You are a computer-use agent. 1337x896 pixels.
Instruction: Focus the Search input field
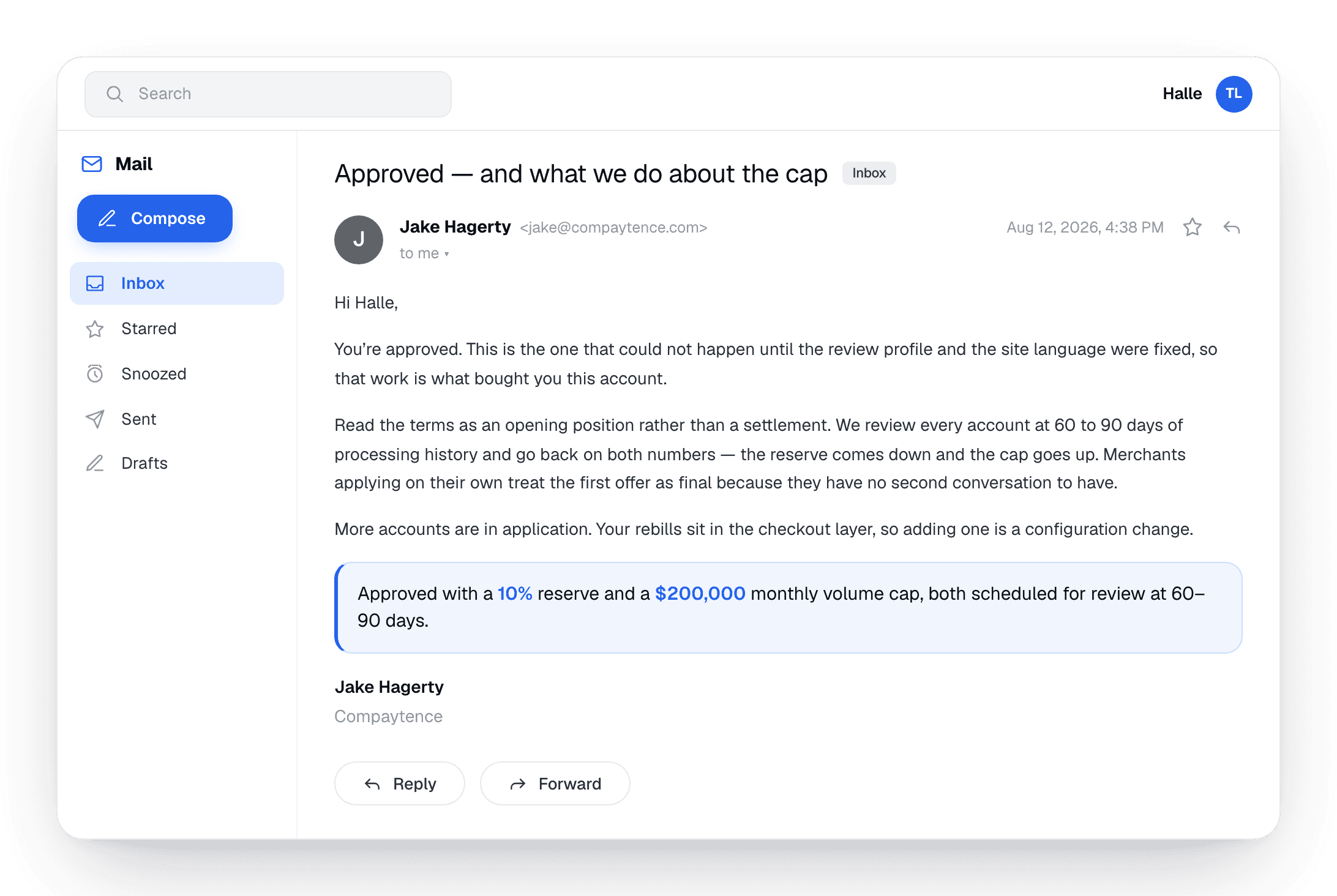coord(268,94)
